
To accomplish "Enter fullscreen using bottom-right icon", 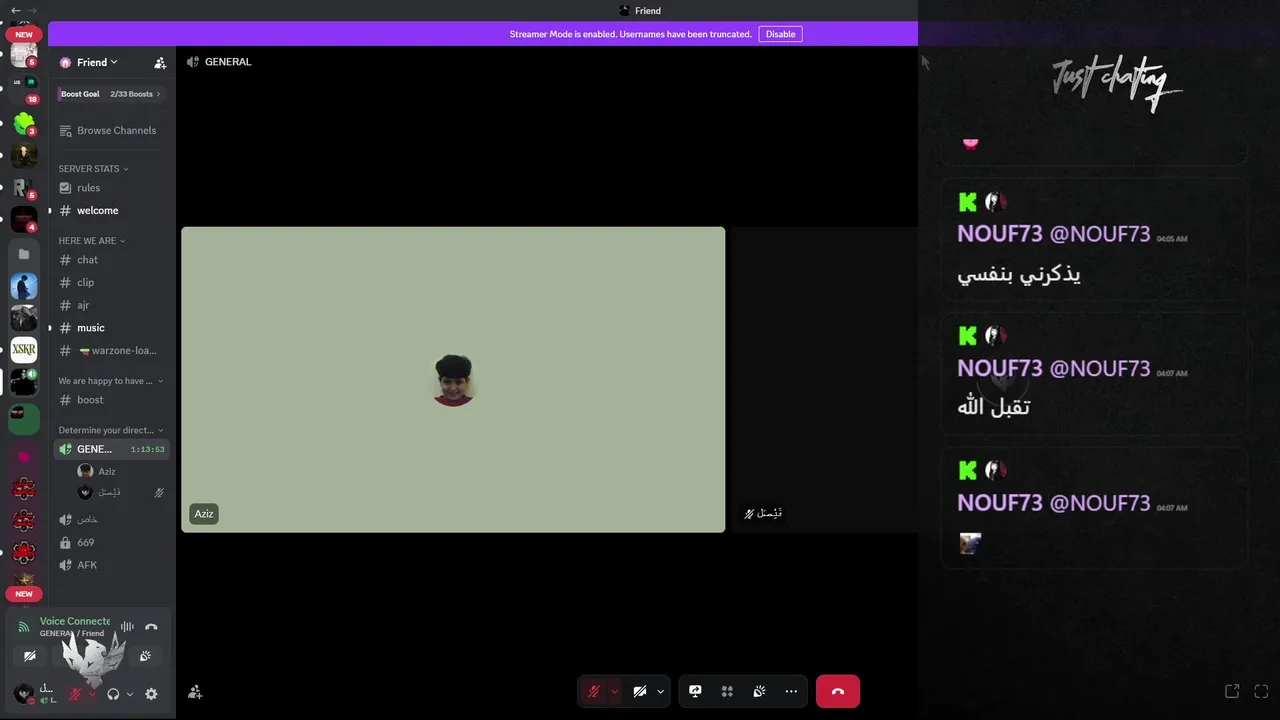I will coord(1261,691).
